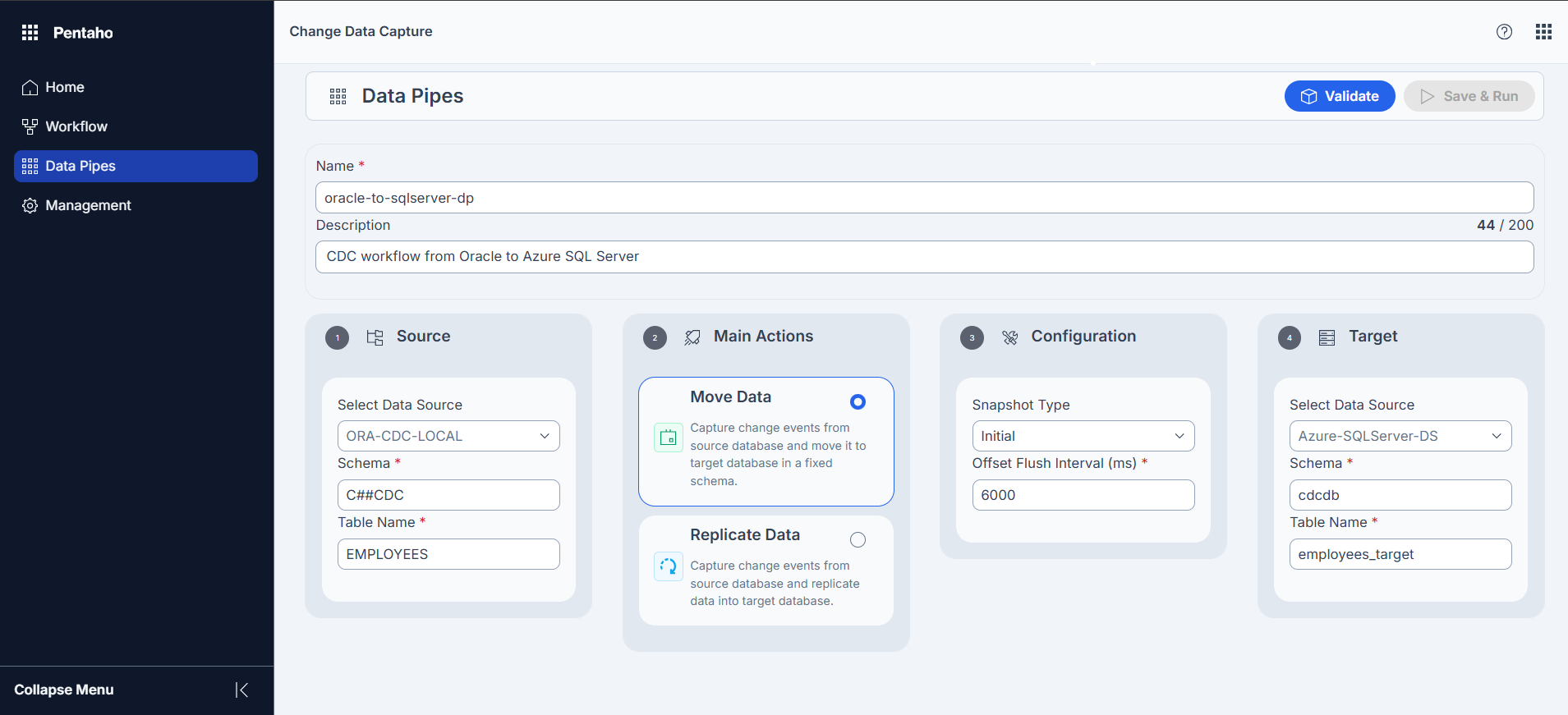
Task: Click the Name field with oracle-to-sqlserver-dp
Action: click(x=924, y=198)
